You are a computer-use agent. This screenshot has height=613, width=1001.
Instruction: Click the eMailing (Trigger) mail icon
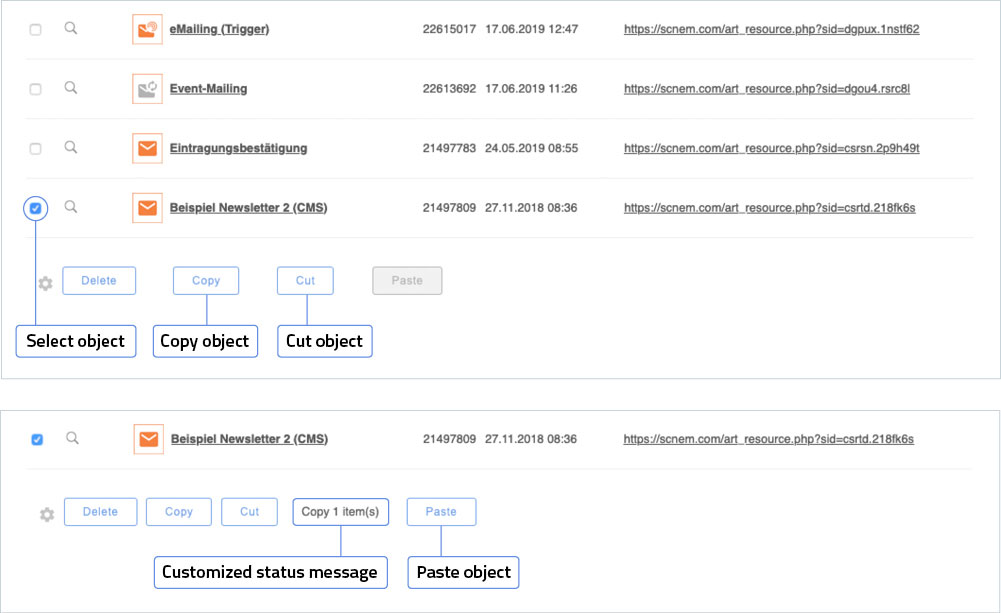[147, 29]
